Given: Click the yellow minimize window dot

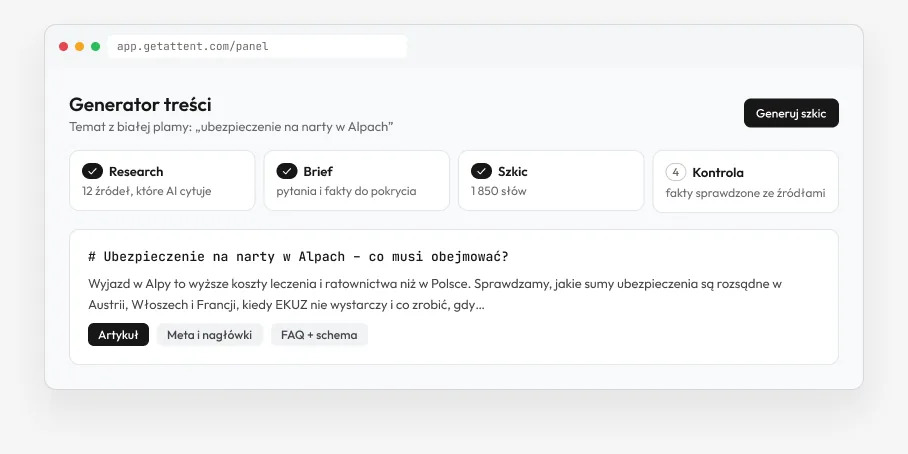Looking at the screenshot, I should pos(79,46).
